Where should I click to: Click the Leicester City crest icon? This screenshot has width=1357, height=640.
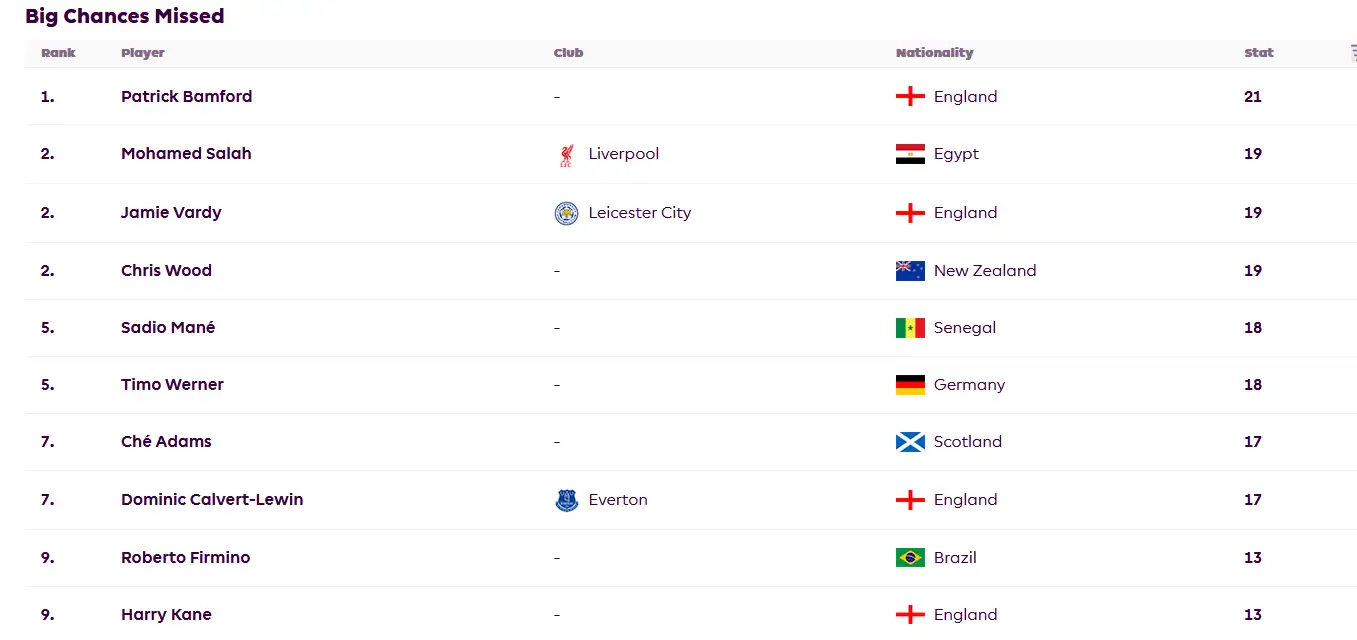tap(567, 213)
